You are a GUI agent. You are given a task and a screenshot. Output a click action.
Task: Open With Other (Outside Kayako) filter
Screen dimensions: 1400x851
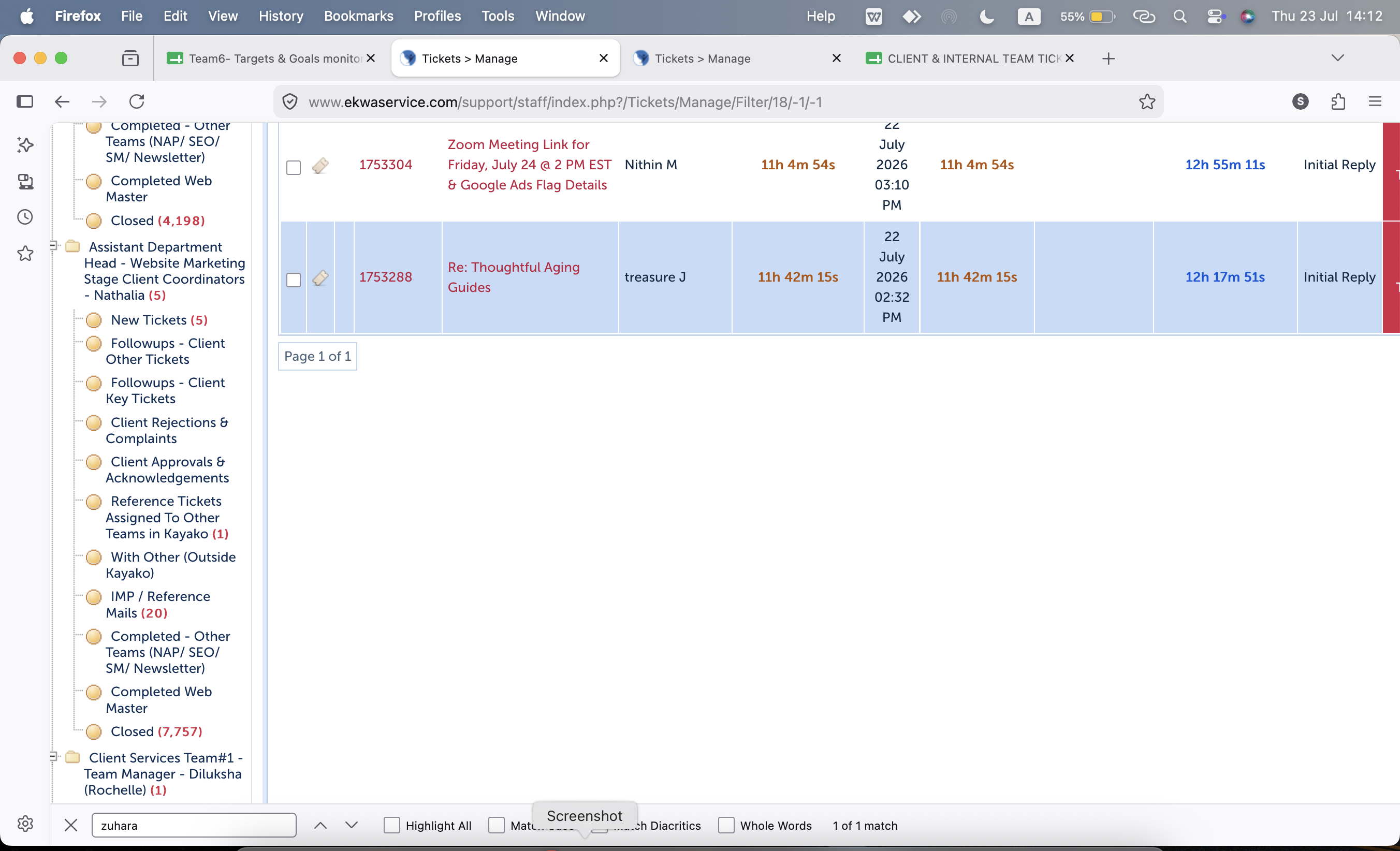point(170,565)
